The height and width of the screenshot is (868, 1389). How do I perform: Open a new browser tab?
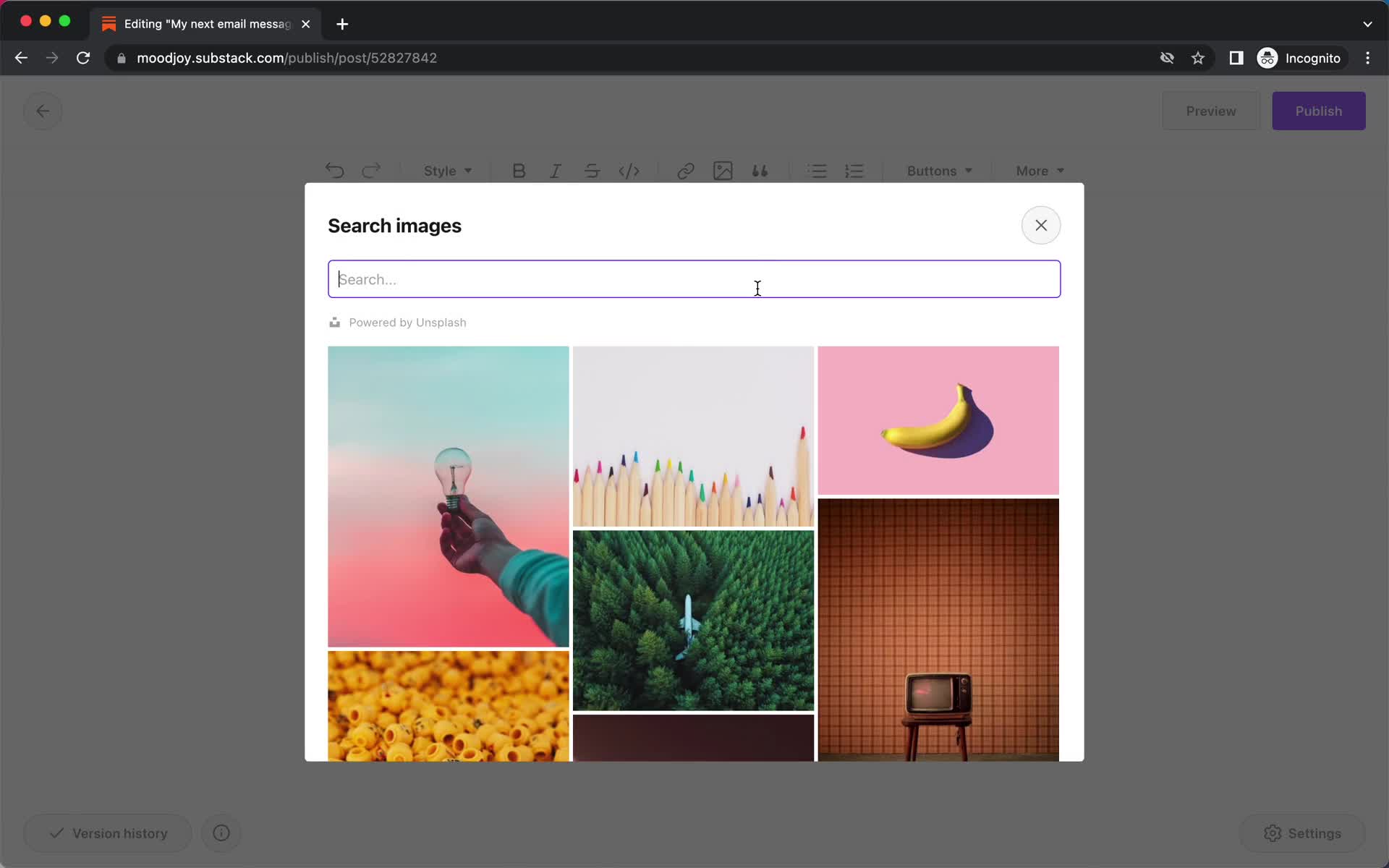(x=342, y=24)
